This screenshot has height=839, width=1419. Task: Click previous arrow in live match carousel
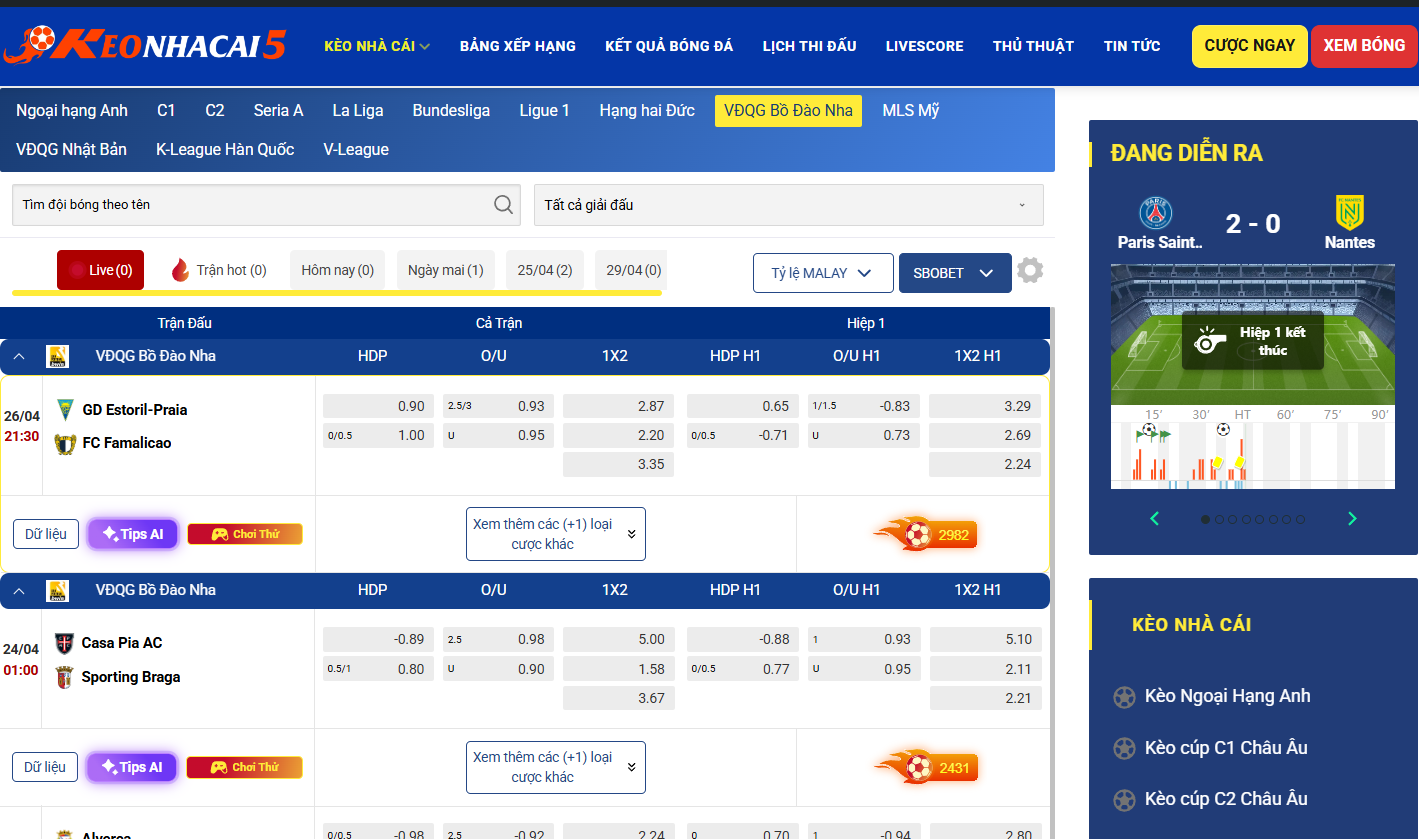point(1155,518)
